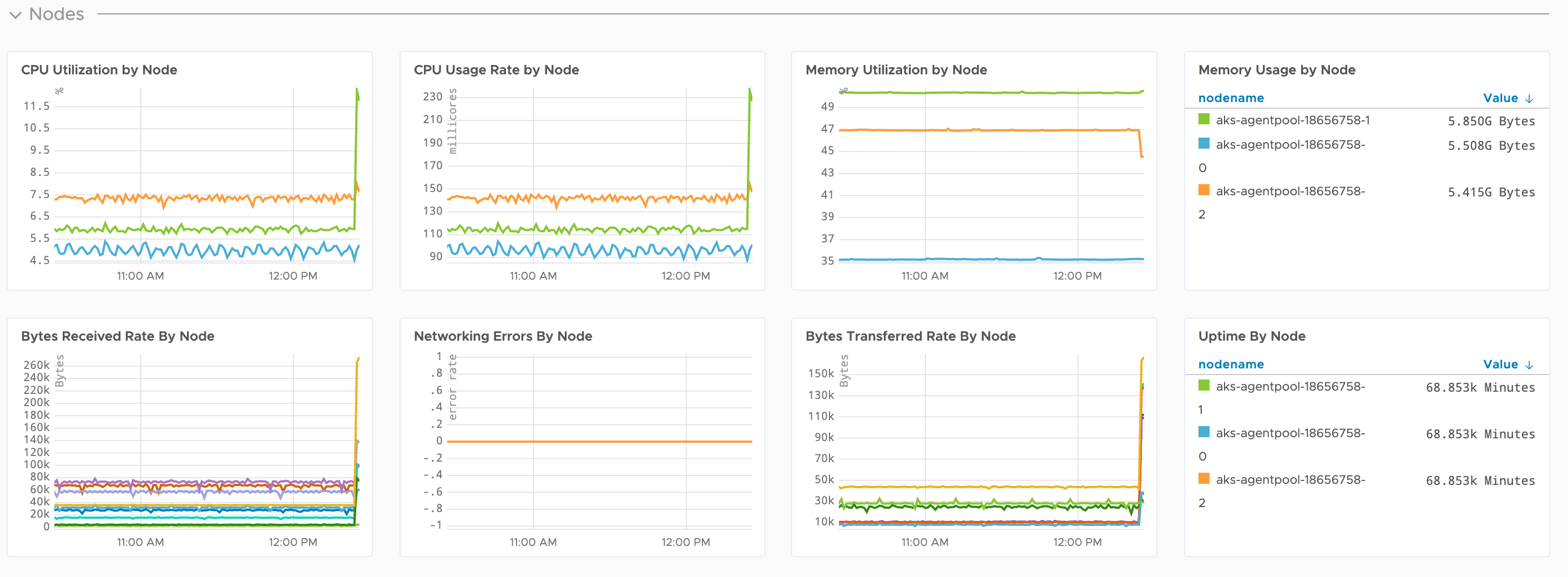1568x577 pixels.
Task: Click the Bytes Received Rate By Node title
Action: (118, 336)
